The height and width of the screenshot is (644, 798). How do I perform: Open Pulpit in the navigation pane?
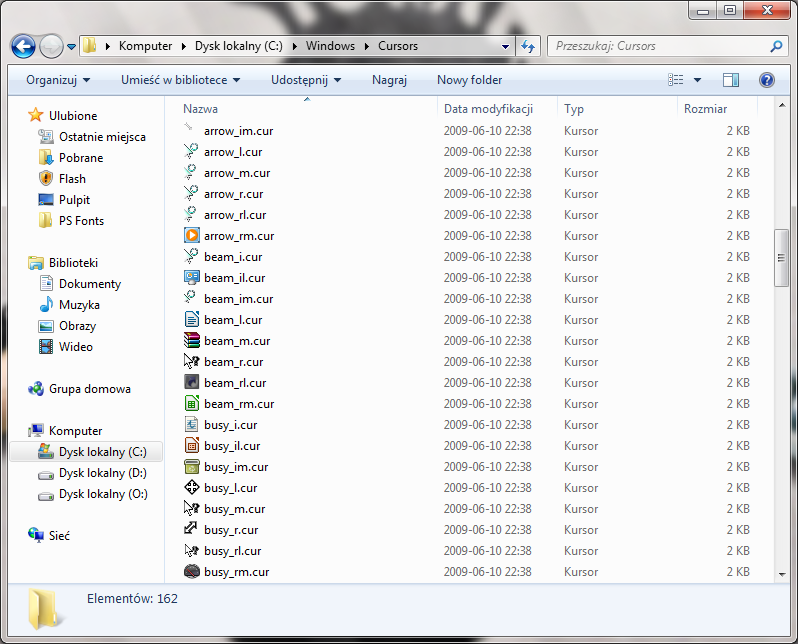click(x=65, y=200)
